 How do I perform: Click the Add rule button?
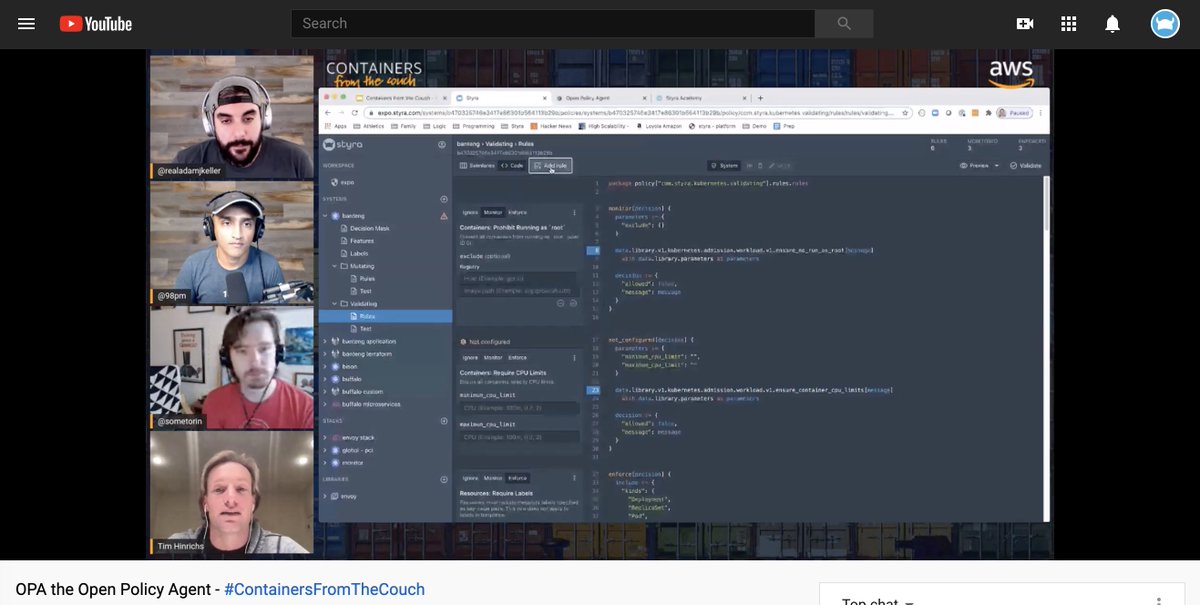click(551, 165)
